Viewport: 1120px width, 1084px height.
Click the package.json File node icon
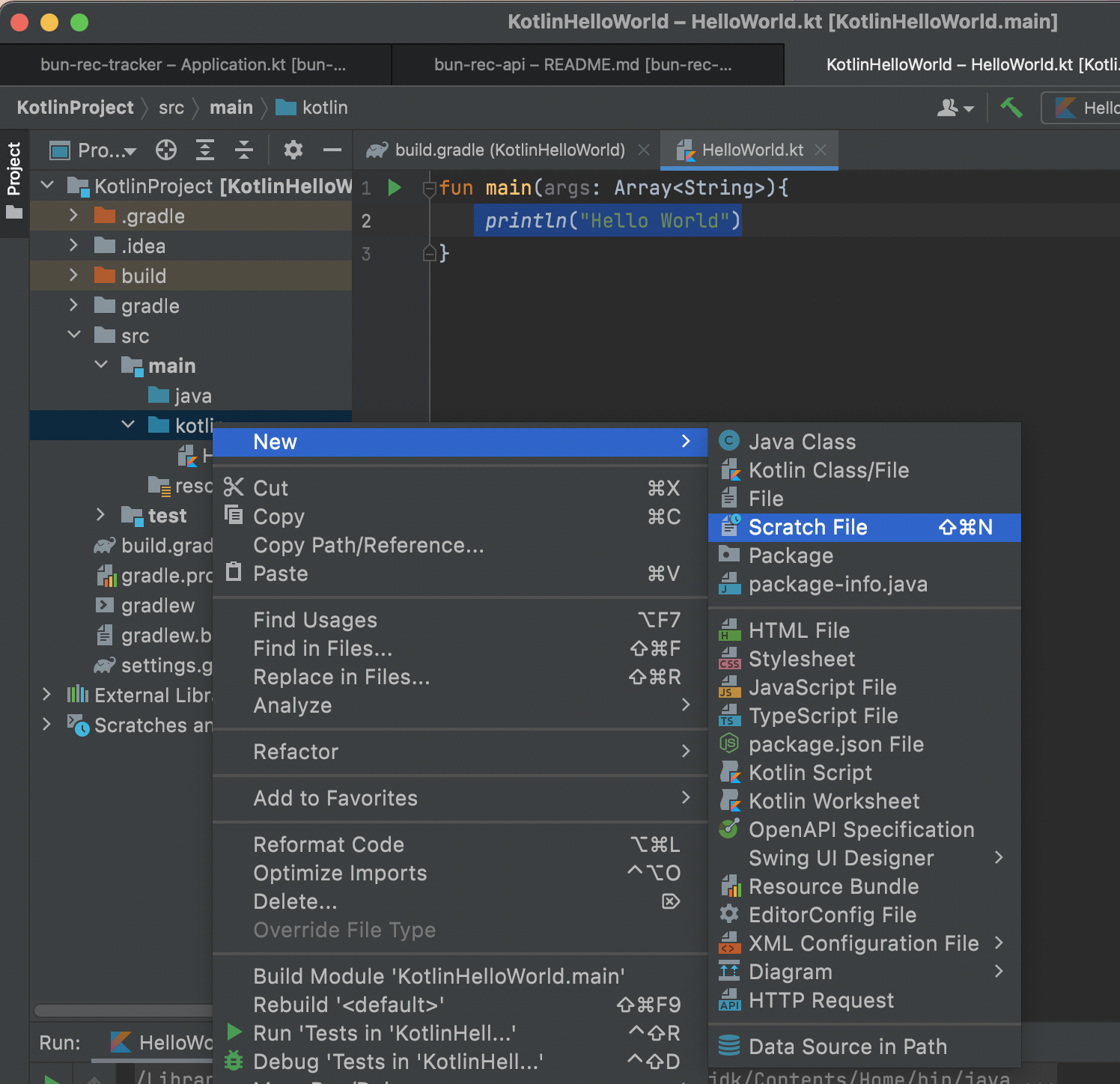pos(729,743)
